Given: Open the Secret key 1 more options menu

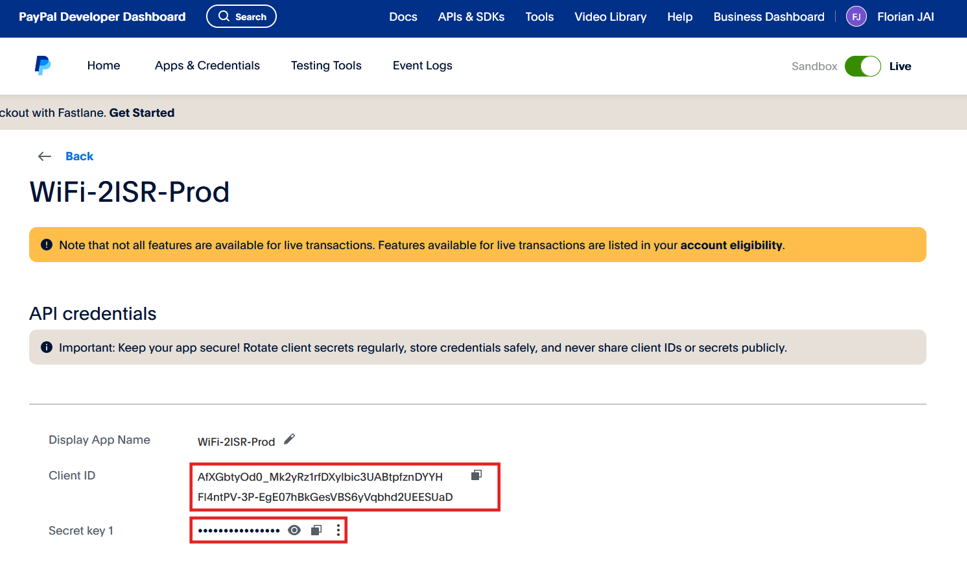Looking at the screenshot, I should click(x=338, y=531).
